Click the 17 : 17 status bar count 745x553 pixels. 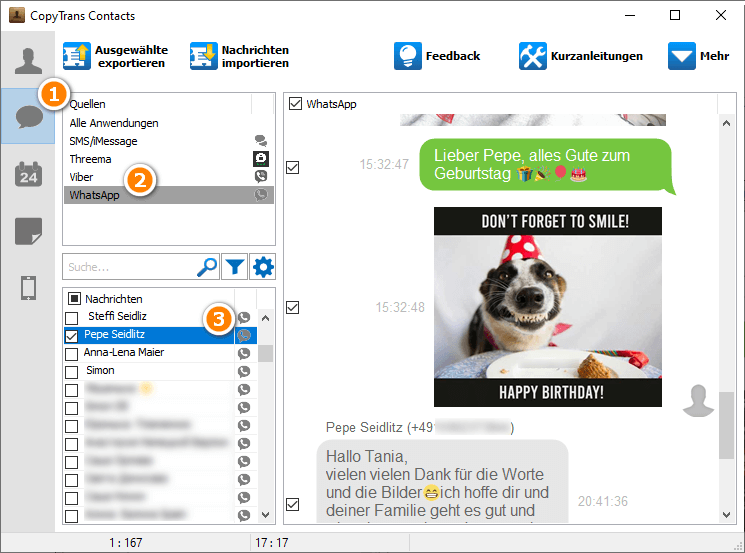click(272, 543)
